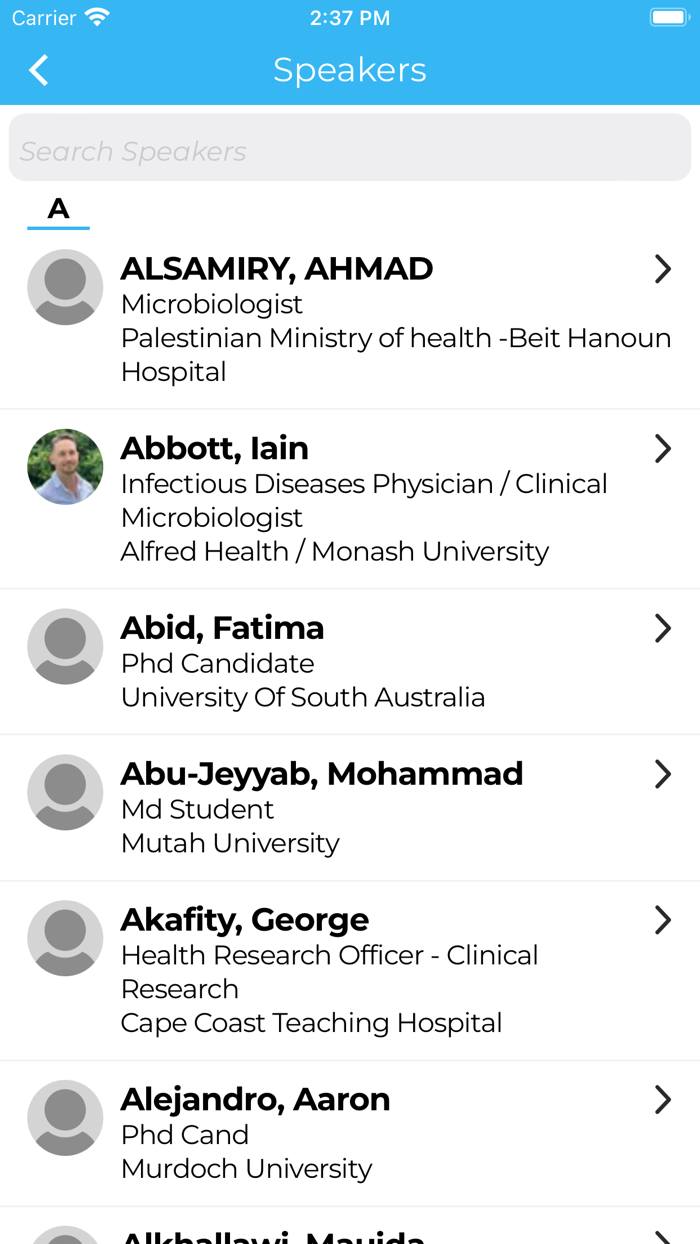Expand Abid, Fatima row chevron

click(662, 628)
